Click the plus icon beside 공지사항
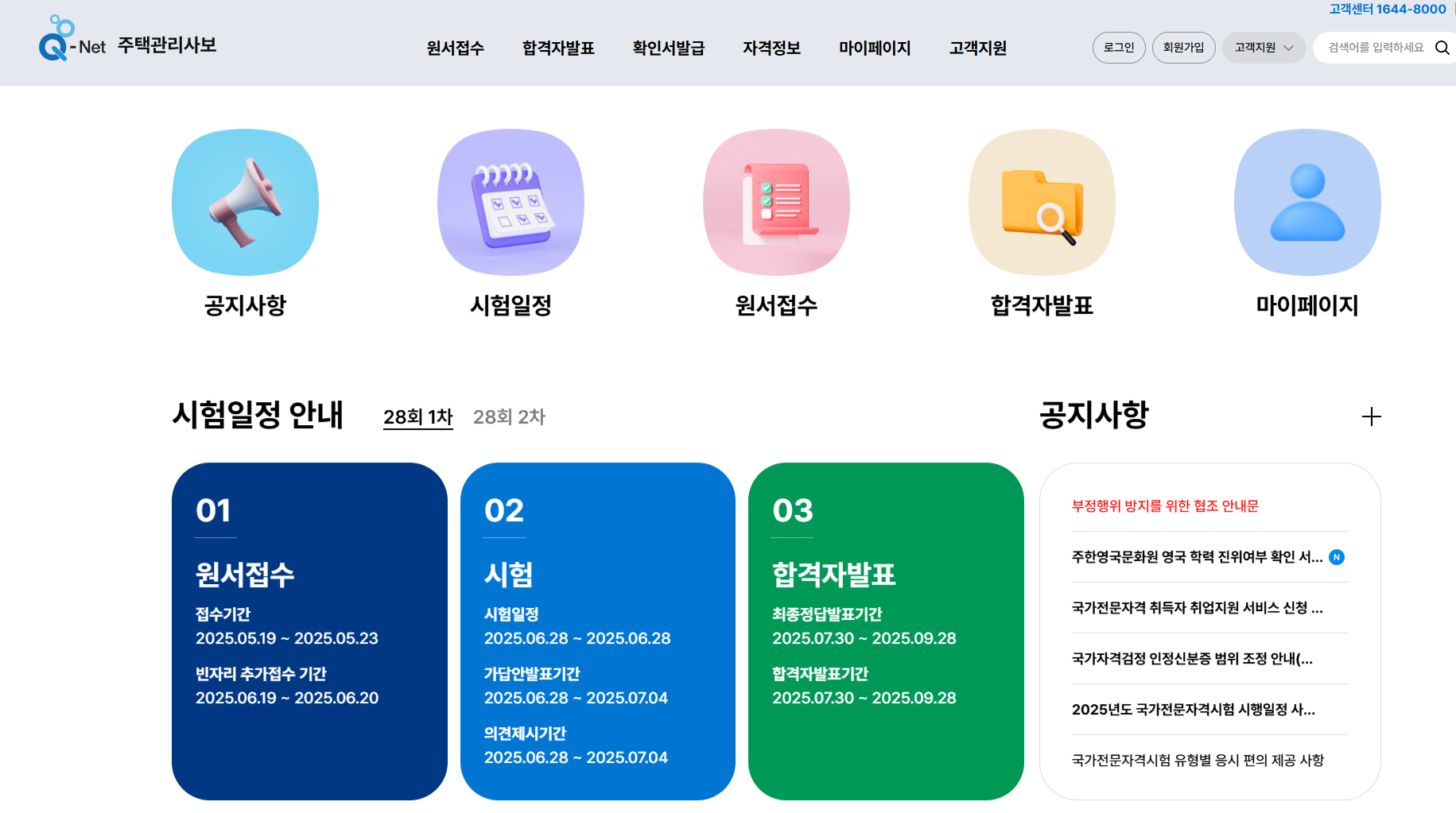The height and width of the screenshot is (813, 1456). pyautogui.click(x=1371, y=416)
